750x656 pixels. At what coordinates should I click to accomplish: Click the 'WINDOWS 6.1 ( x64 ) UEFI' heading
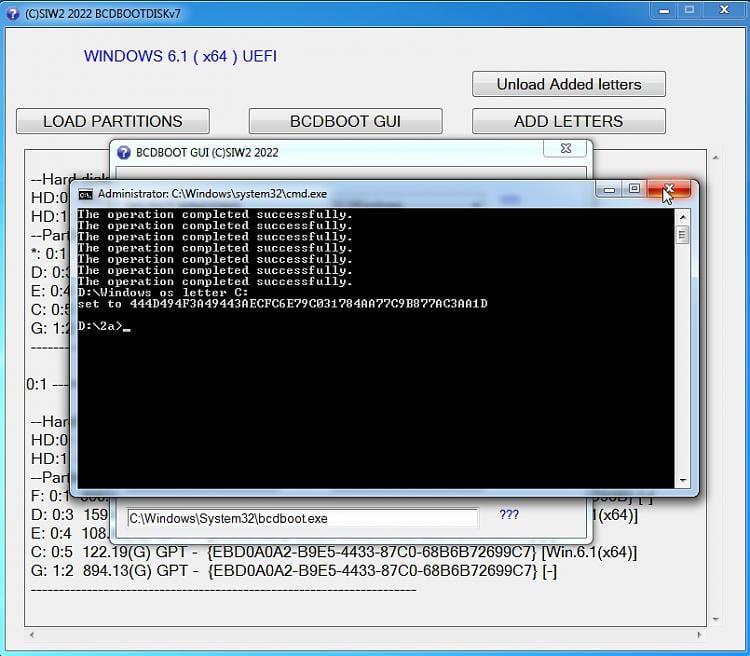point(180,56)
